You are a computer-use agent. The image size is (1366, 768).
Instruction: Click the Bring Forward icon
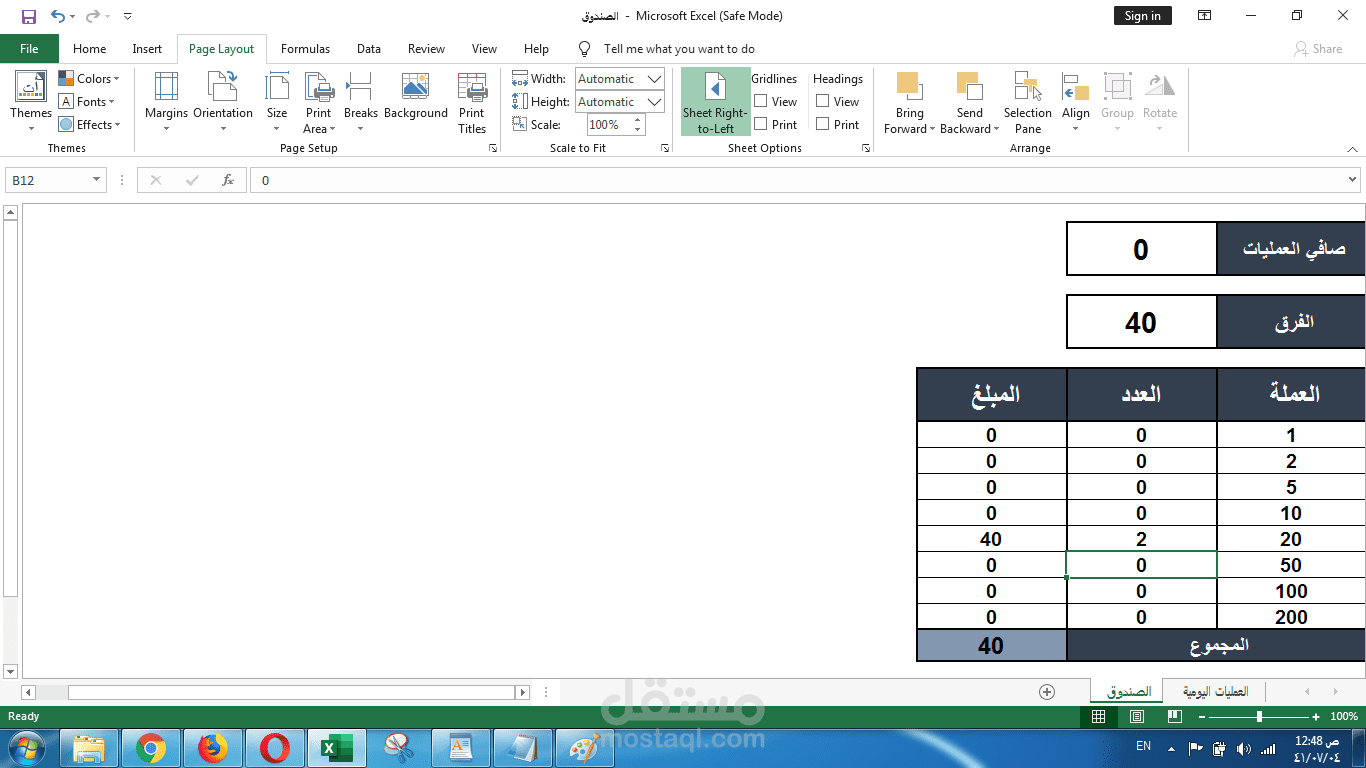pos(909,88)
